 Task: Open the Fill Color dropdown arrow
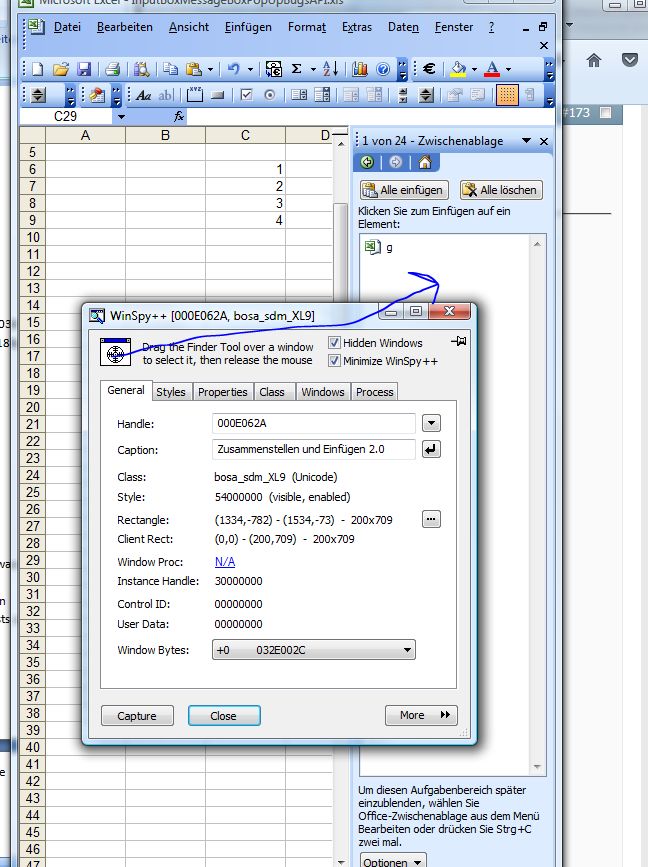point(474,69)
